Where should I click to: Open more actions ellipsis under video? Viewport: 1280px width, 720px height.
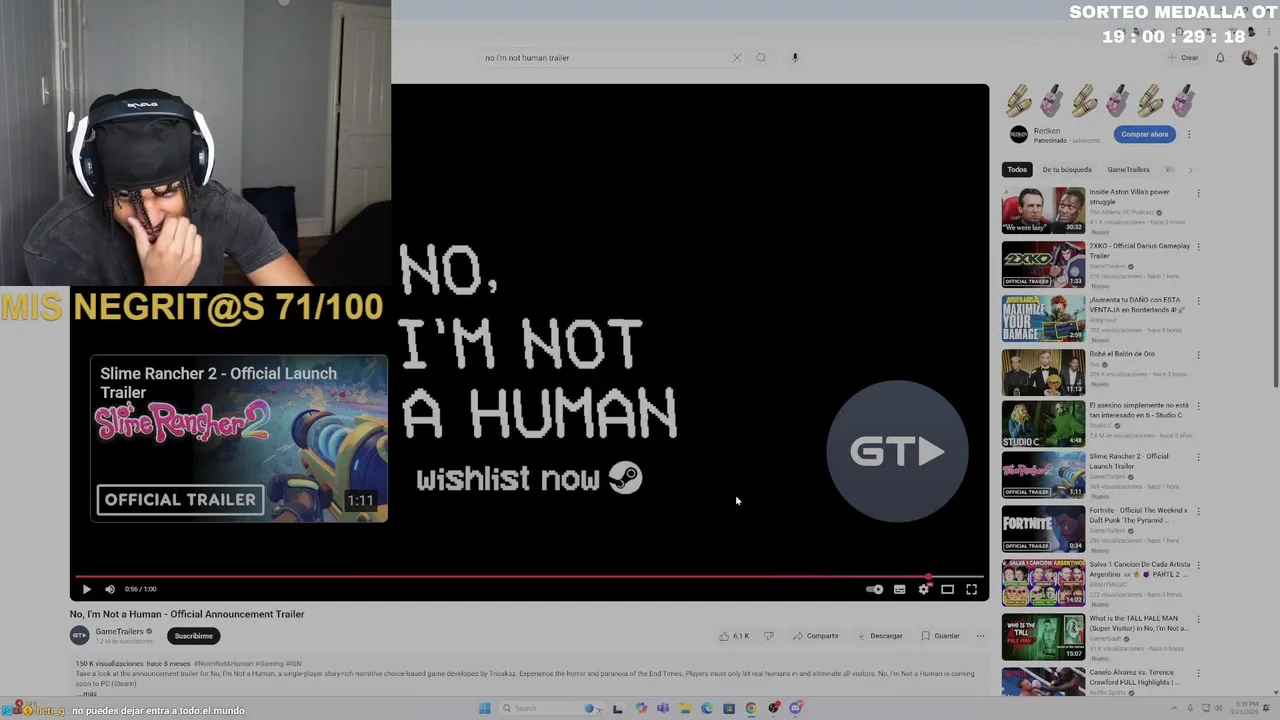(980, 636)
